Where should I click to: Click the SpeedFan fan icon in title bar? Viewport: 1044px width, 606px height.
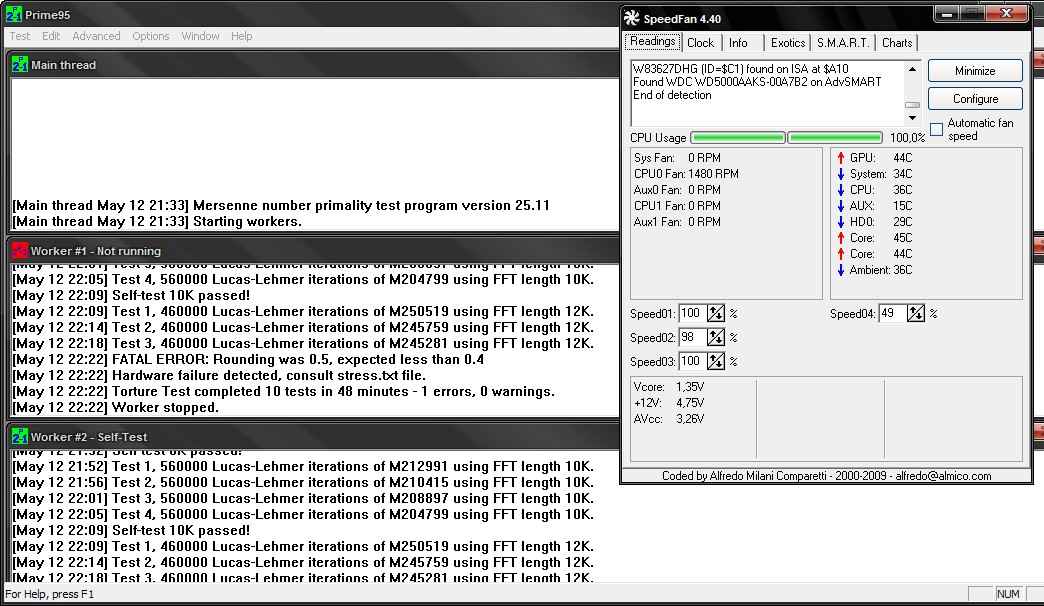[x=632, y=18]
